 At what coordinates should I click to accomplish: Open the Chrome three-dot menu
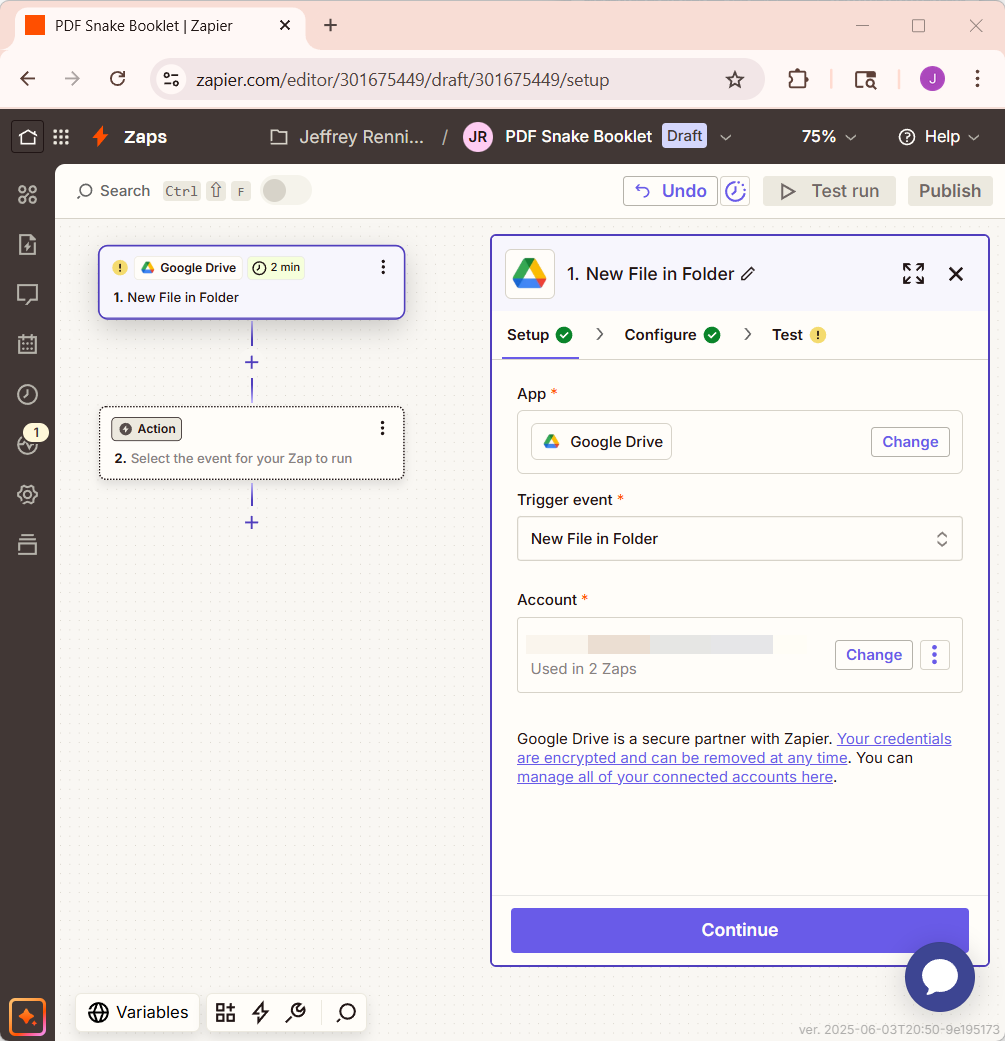[977, 79]
